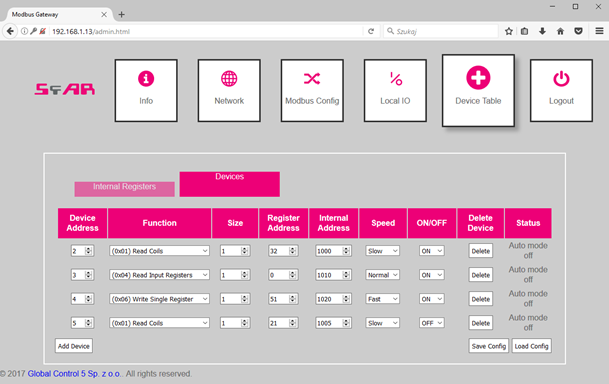Bookmark this page with star icon

(x=509, y=31)
